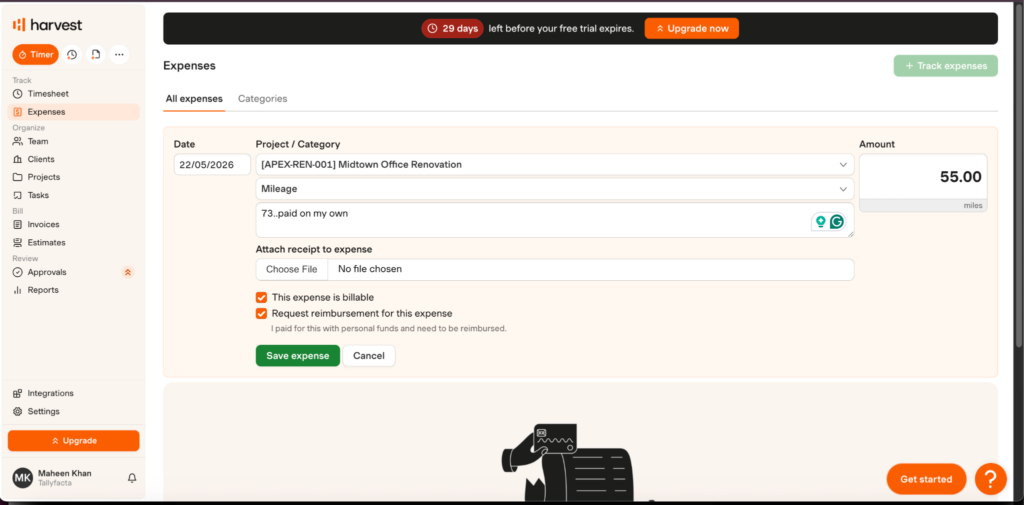1024x505 pixels.
Task: Open Tasks in the sidebar
Action: (x=73, y=195)
